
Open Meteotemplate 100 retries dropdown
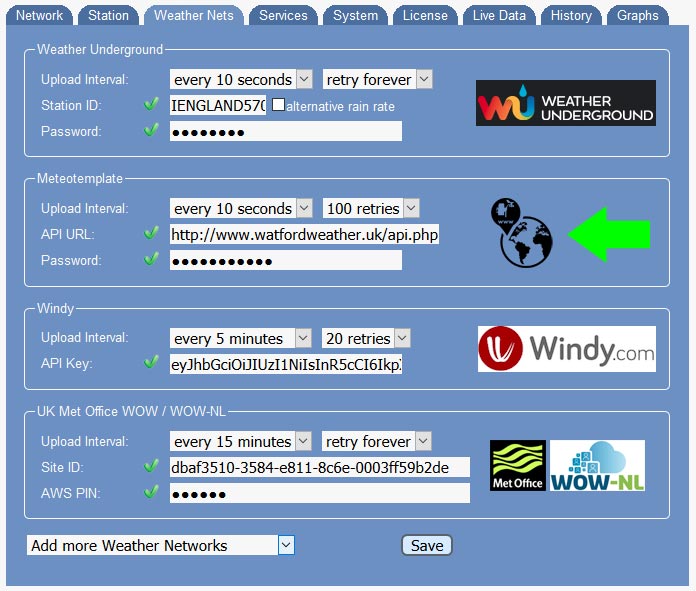(371, 208)
